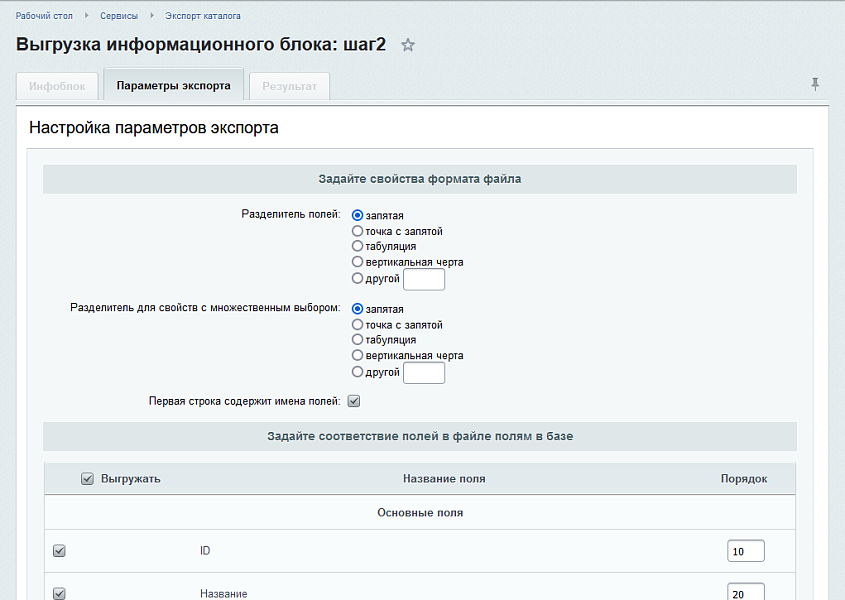This screenshot has height=600, width=845.
Task: Select the Параметры экспорта tab
Action: point(173,86)
